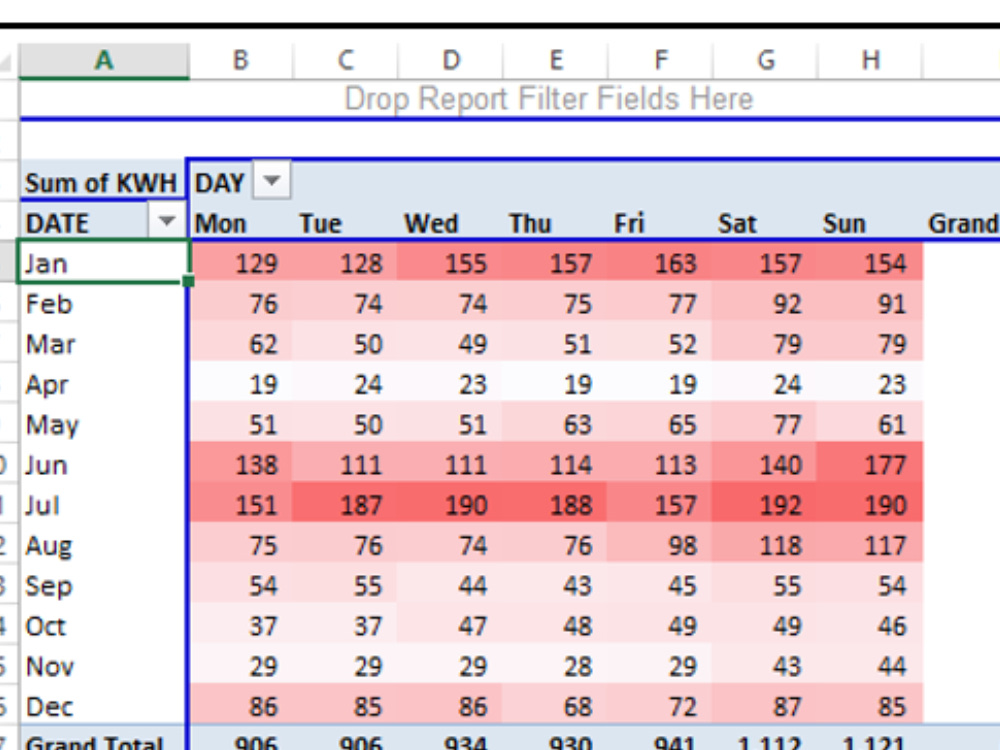The height and width of the screenshot is (750, 1000).
Task: Select the Thu column label
Action: [x=530, y=224]
